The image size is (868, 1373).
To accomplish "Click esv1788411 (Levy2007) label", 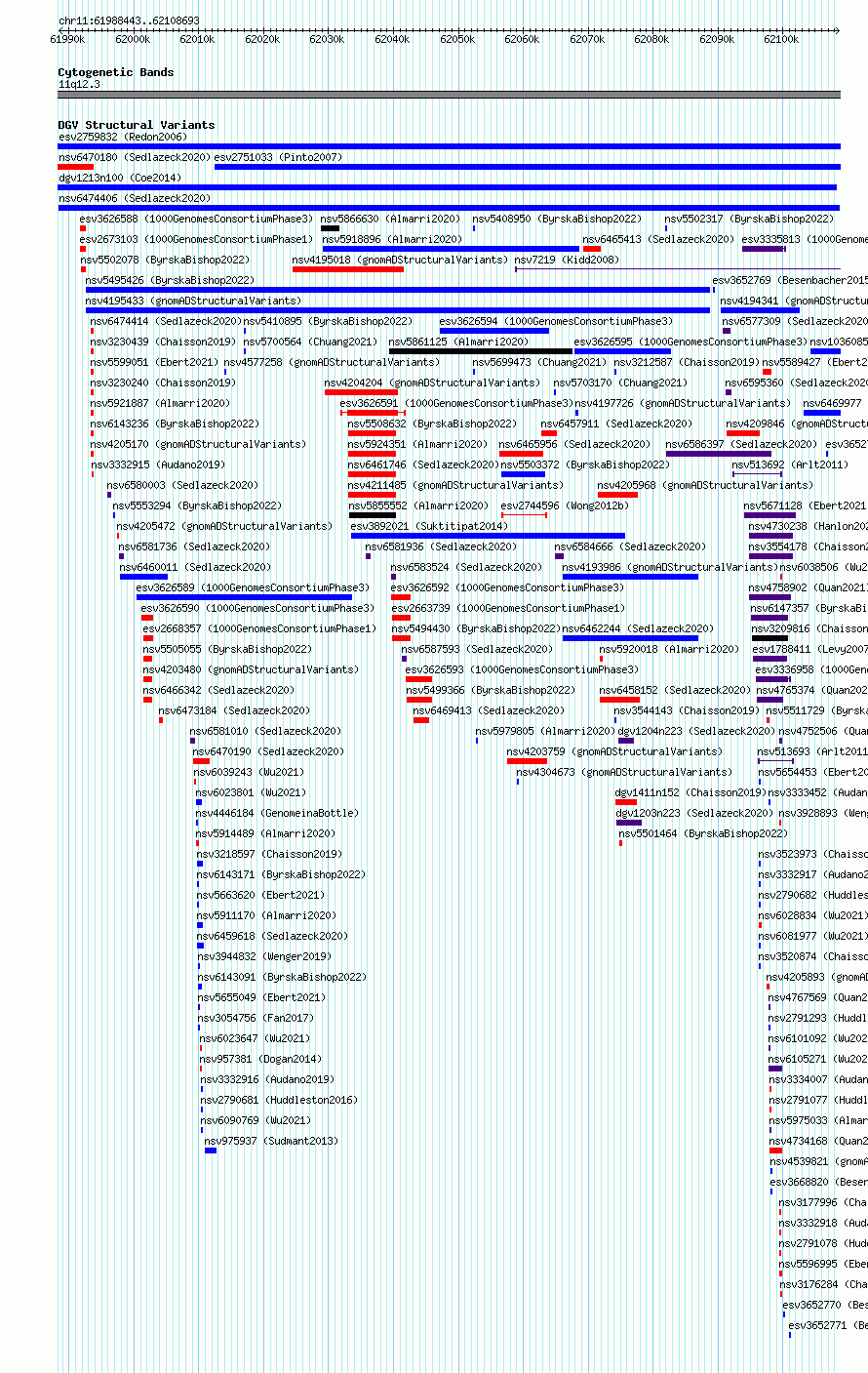I will click(x=810, y=649).
